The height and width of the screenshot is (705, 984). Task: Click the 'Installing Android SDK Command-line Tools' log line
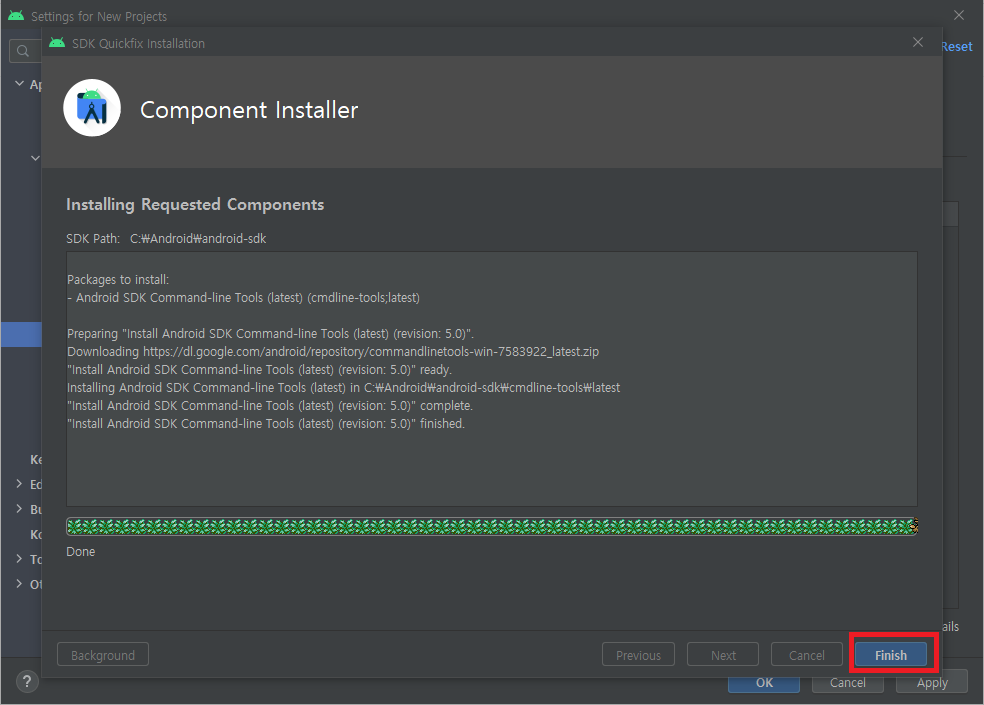[x=343, y=387]
